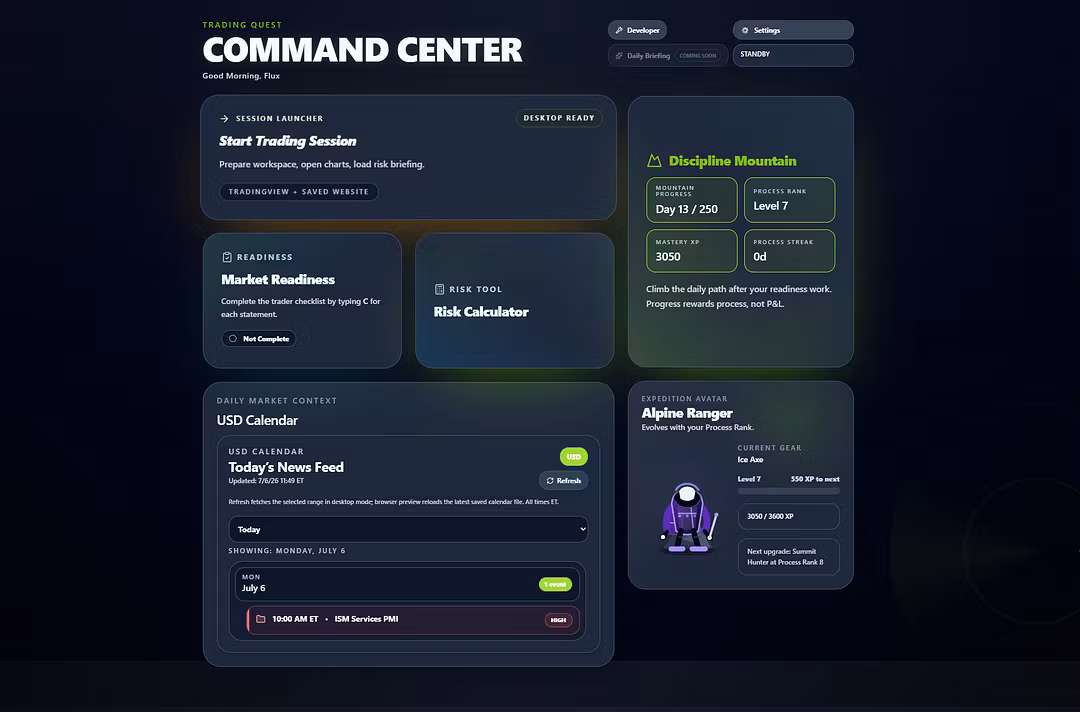The height and width of the screenshot is (712, 1080).
Task: Click the Risk Tool calculator icon
Action: coord(439,289)
